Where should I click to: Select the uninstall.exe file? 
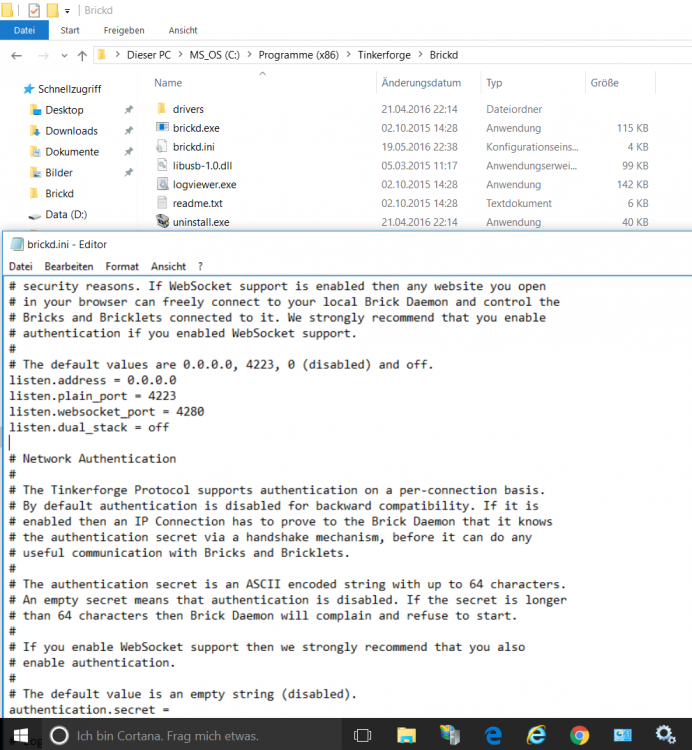point(200,222)
